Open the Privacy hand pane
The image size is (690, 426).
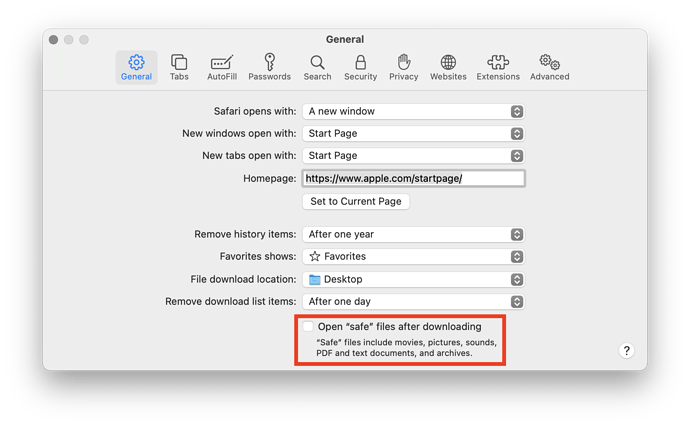tap(404, 67)
